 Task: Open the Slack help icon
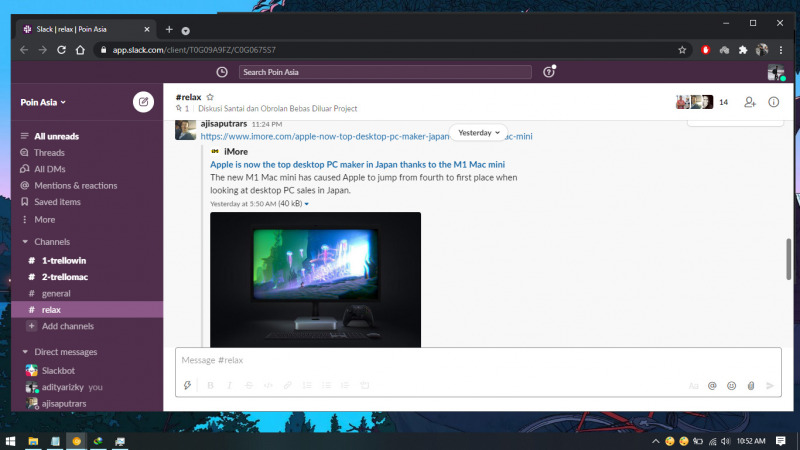pos(549,72)
